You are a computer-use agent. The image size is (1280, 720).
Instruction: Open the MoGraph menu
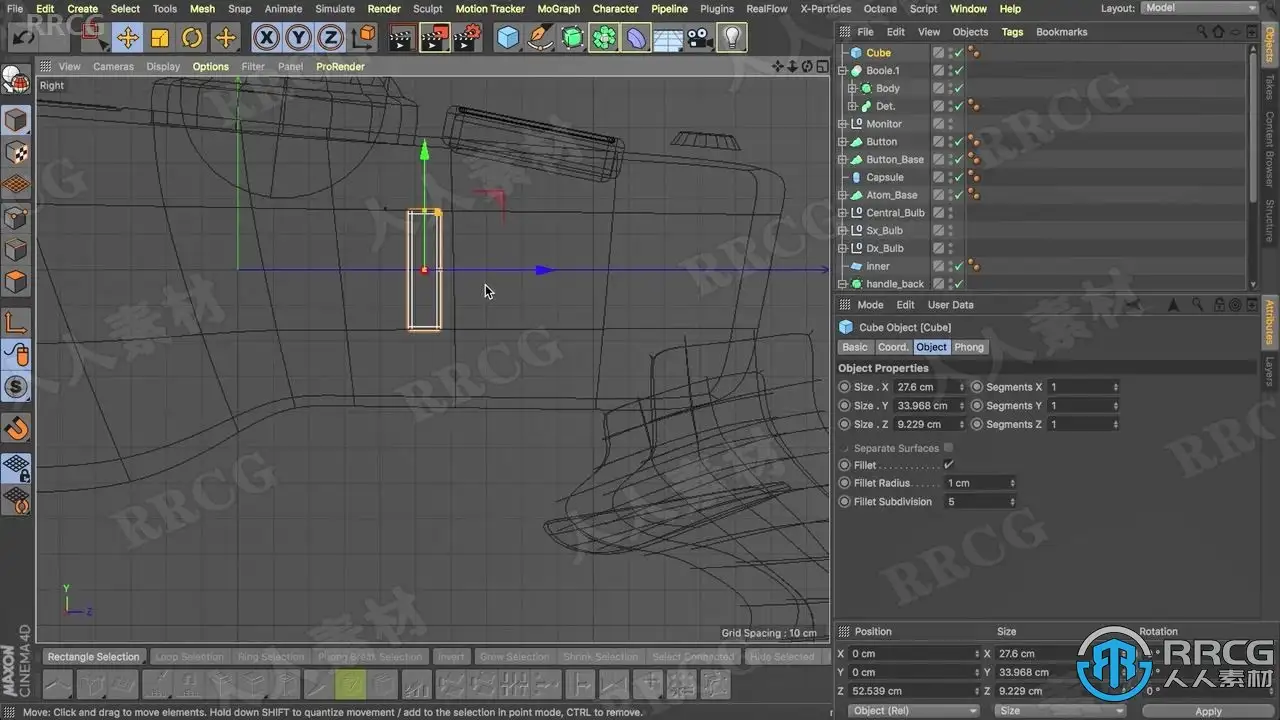tap(558, 9)
